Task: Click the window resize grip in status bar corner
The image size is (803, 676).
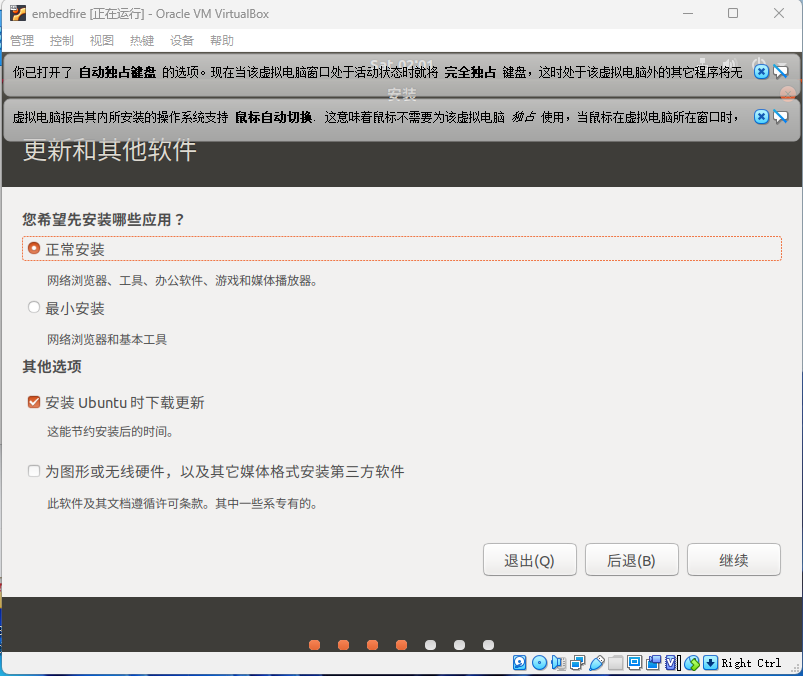Action: pos(795,668)
